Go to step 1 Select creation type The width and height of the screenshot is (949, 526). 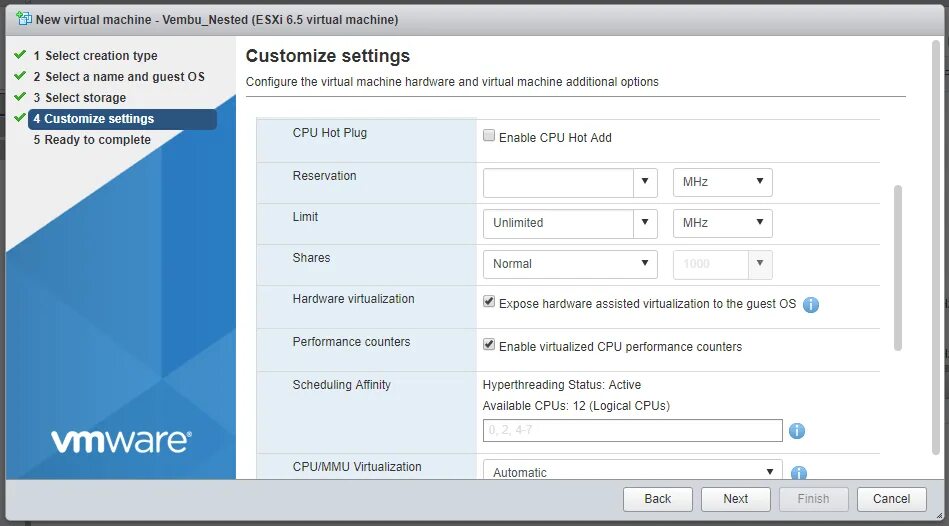click(96, 56)
